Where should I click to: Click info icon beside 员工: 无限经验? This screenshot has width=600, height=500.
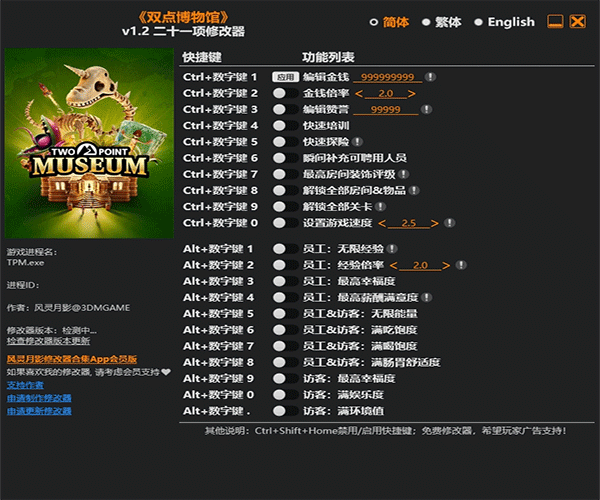391,247
